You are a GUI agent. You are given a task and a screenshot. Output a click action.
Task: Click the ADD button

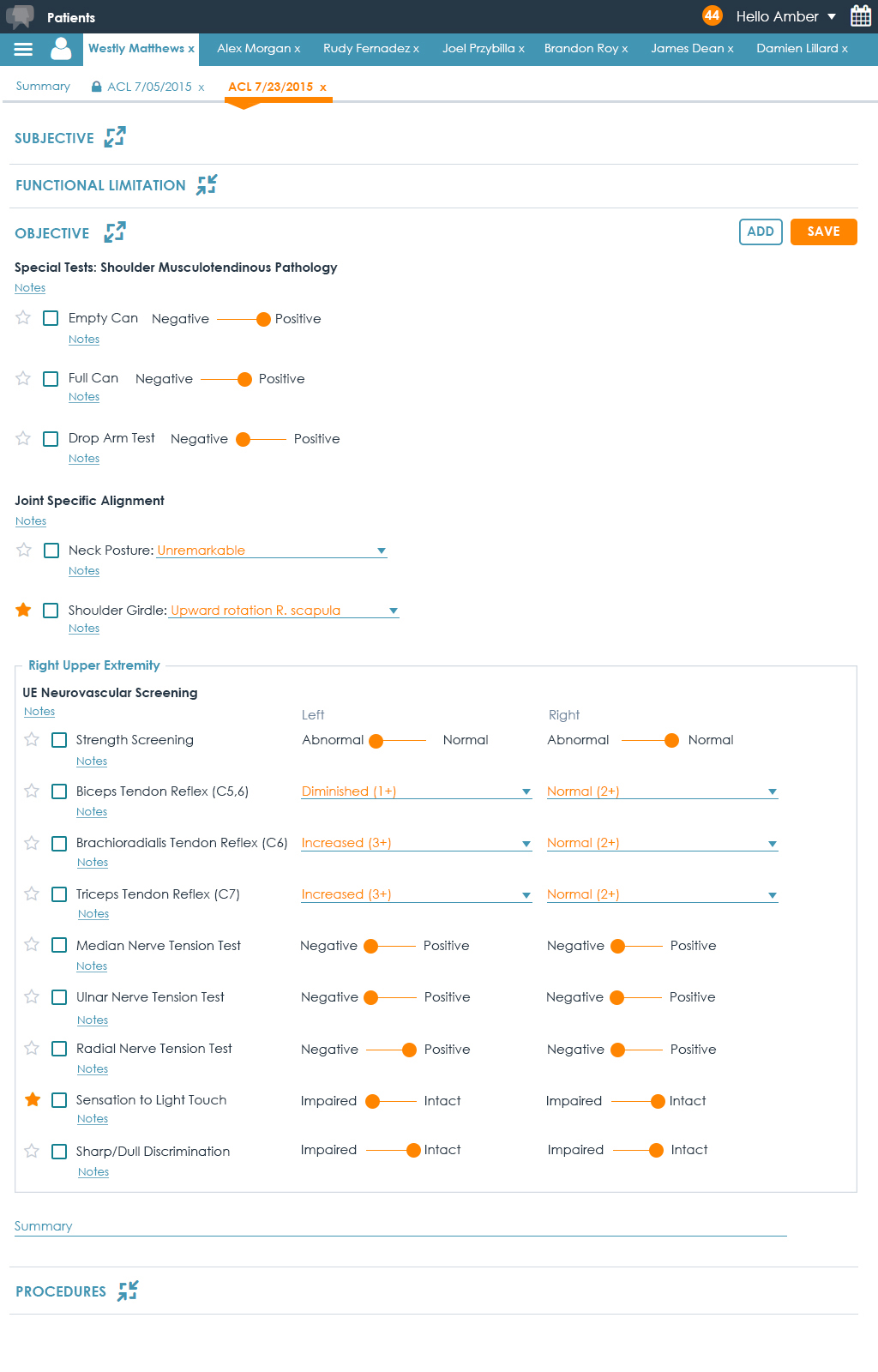pos(761,232)
